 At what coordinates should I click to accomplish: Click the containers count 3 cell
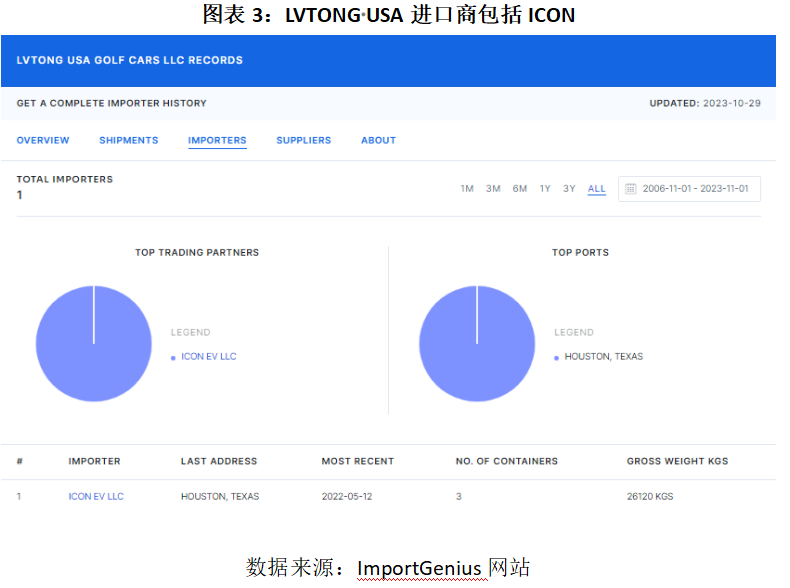click(458, 496)
